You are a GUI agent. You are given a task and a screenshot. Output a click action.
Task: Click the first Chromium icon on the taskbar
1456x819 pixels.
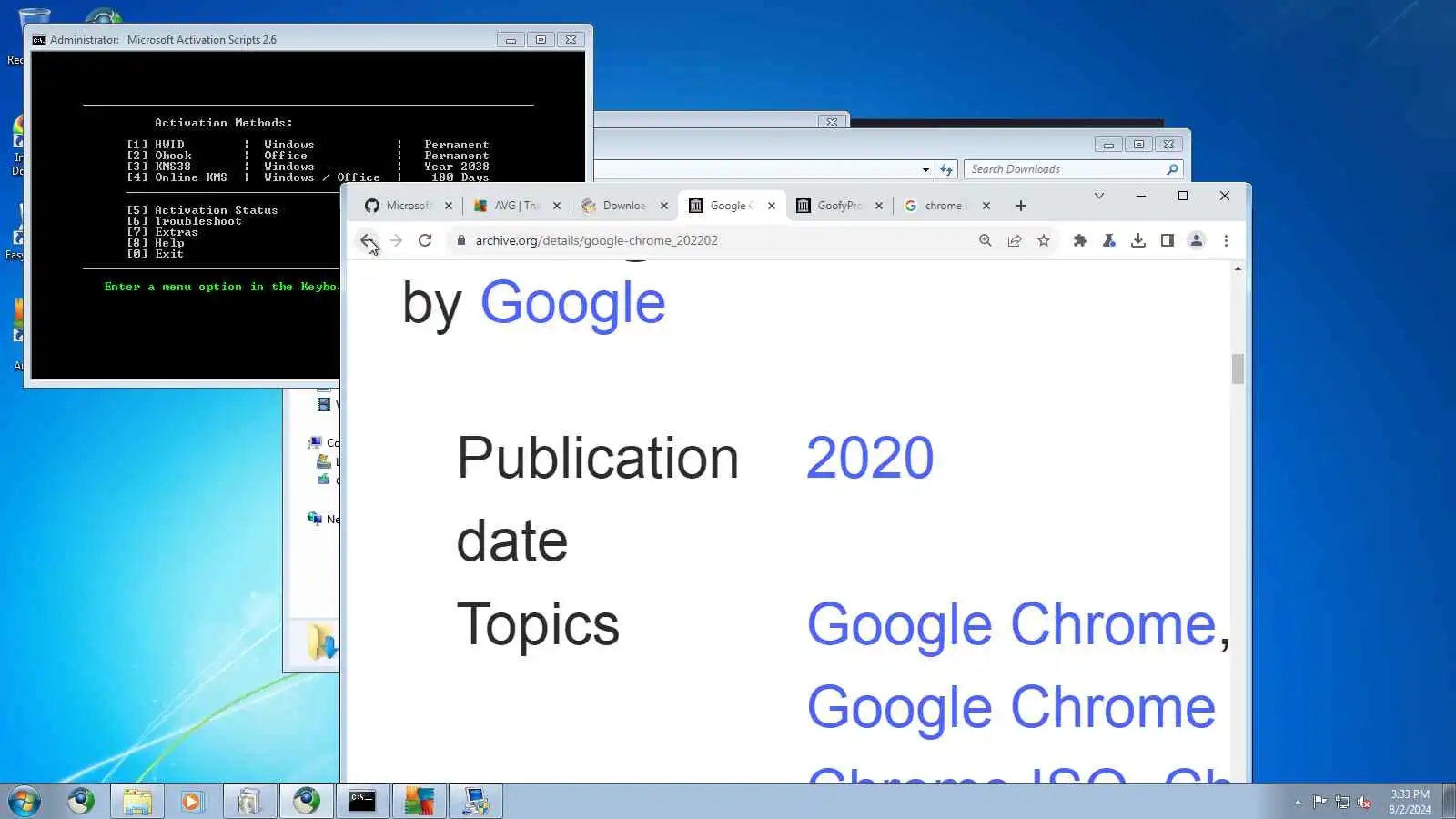click(81, 801)
